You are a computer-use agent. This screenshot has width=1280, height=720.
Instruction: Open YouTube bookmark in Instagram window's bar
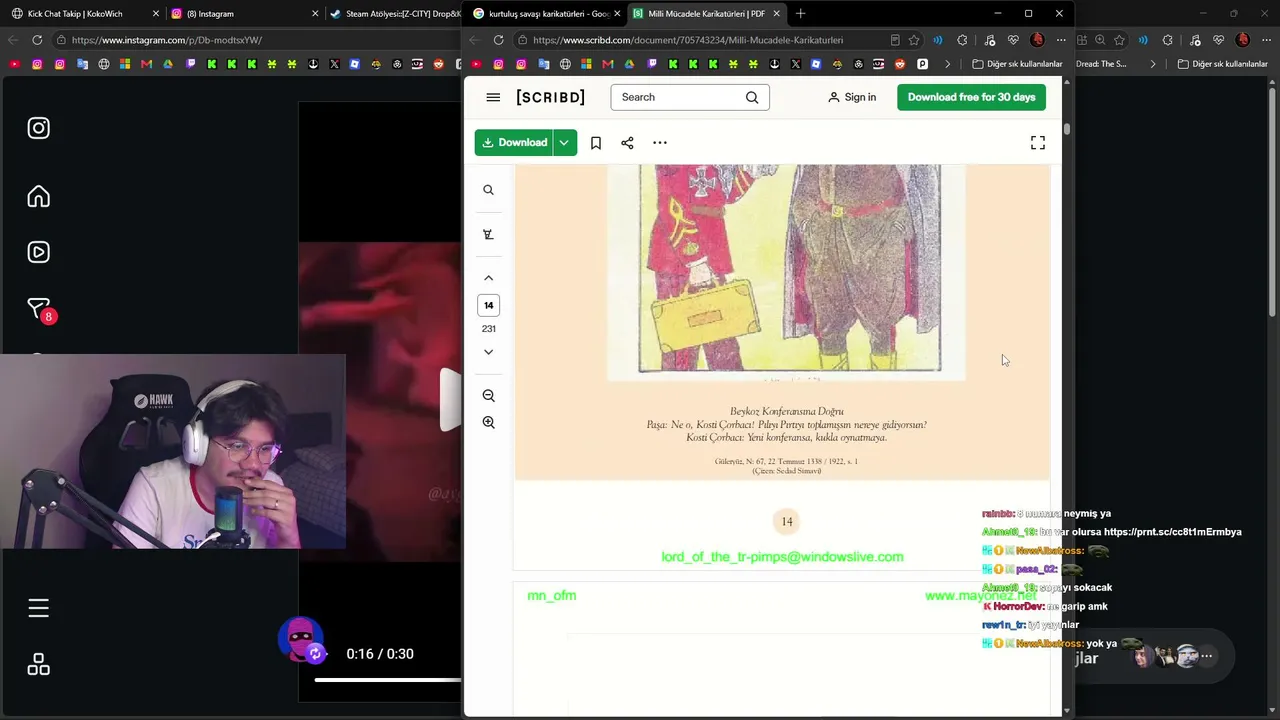coord(14,64)
